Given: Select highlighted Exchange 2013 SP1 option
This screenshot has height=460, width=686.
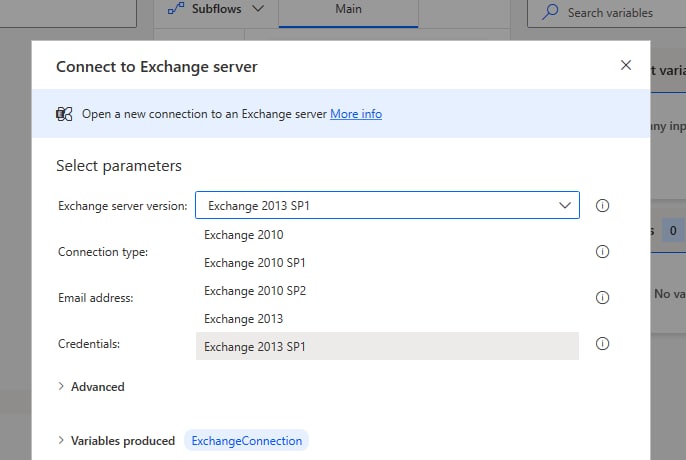Looking at the screenshot, I should point(387,346).
